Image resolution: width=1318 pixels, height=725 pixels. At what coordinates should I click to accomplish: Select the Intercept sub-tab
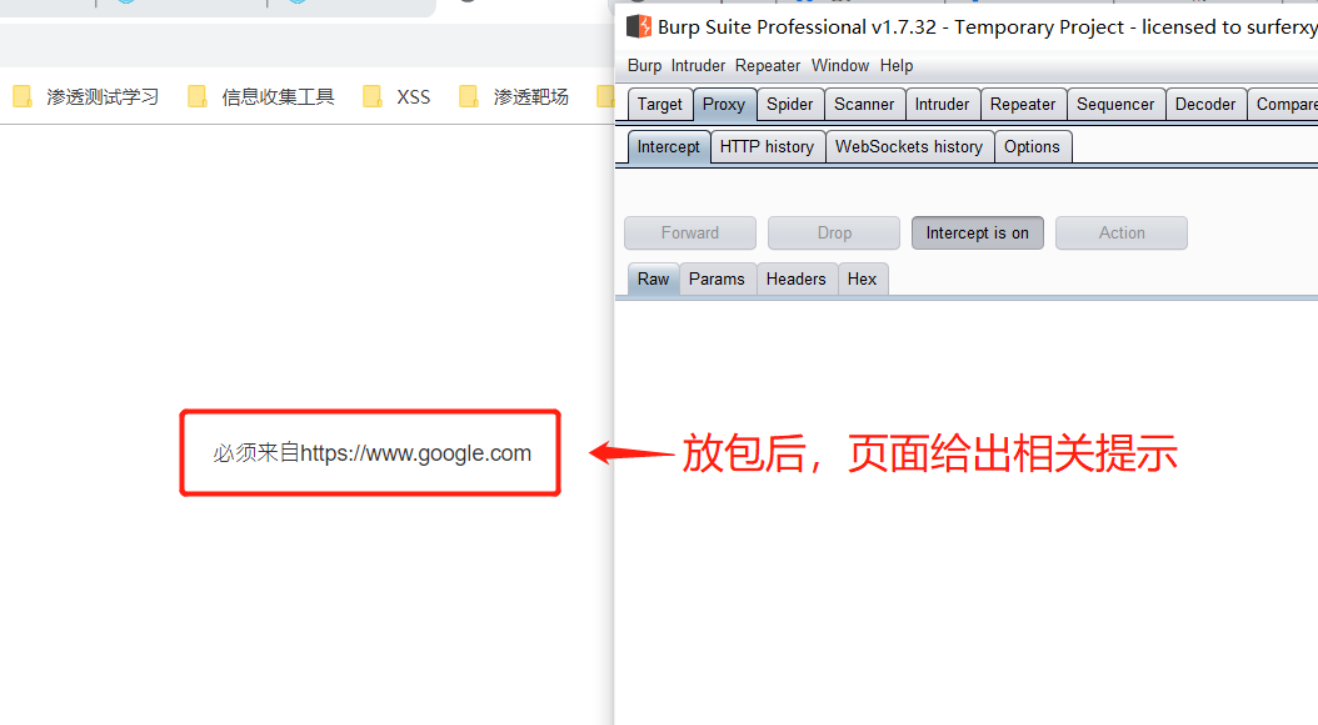(669, 147)
